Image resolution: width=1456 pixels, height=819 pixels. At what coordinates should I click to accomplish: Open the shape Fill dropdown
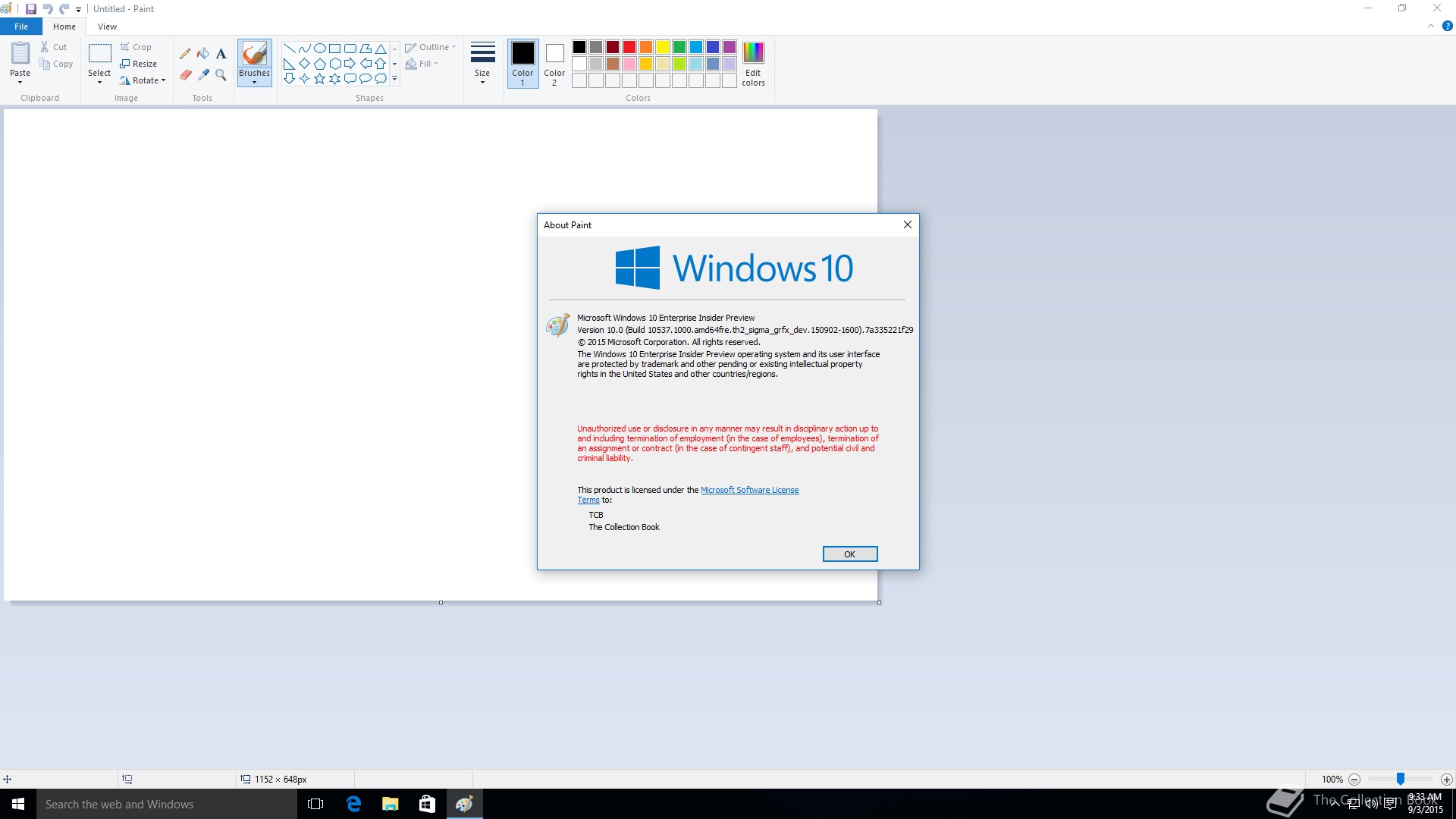422,64
